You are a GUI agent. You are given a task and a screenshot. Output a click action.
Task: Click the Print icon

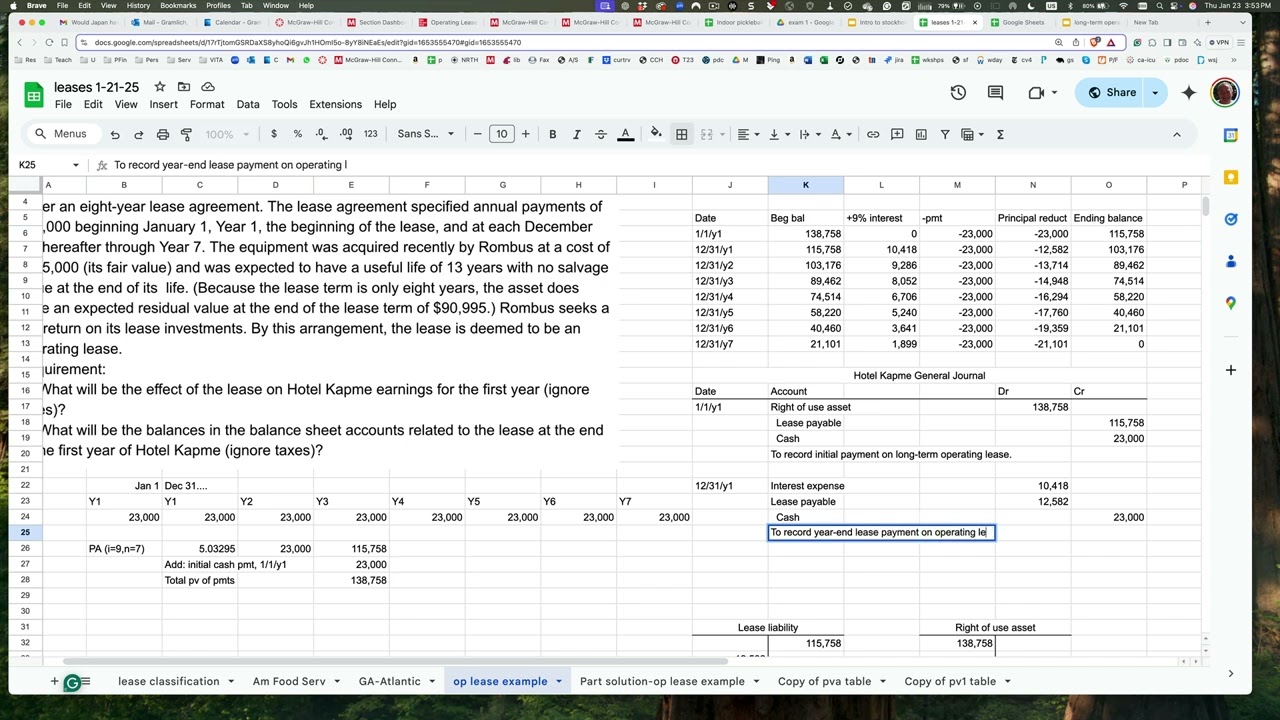click(162, 134)
